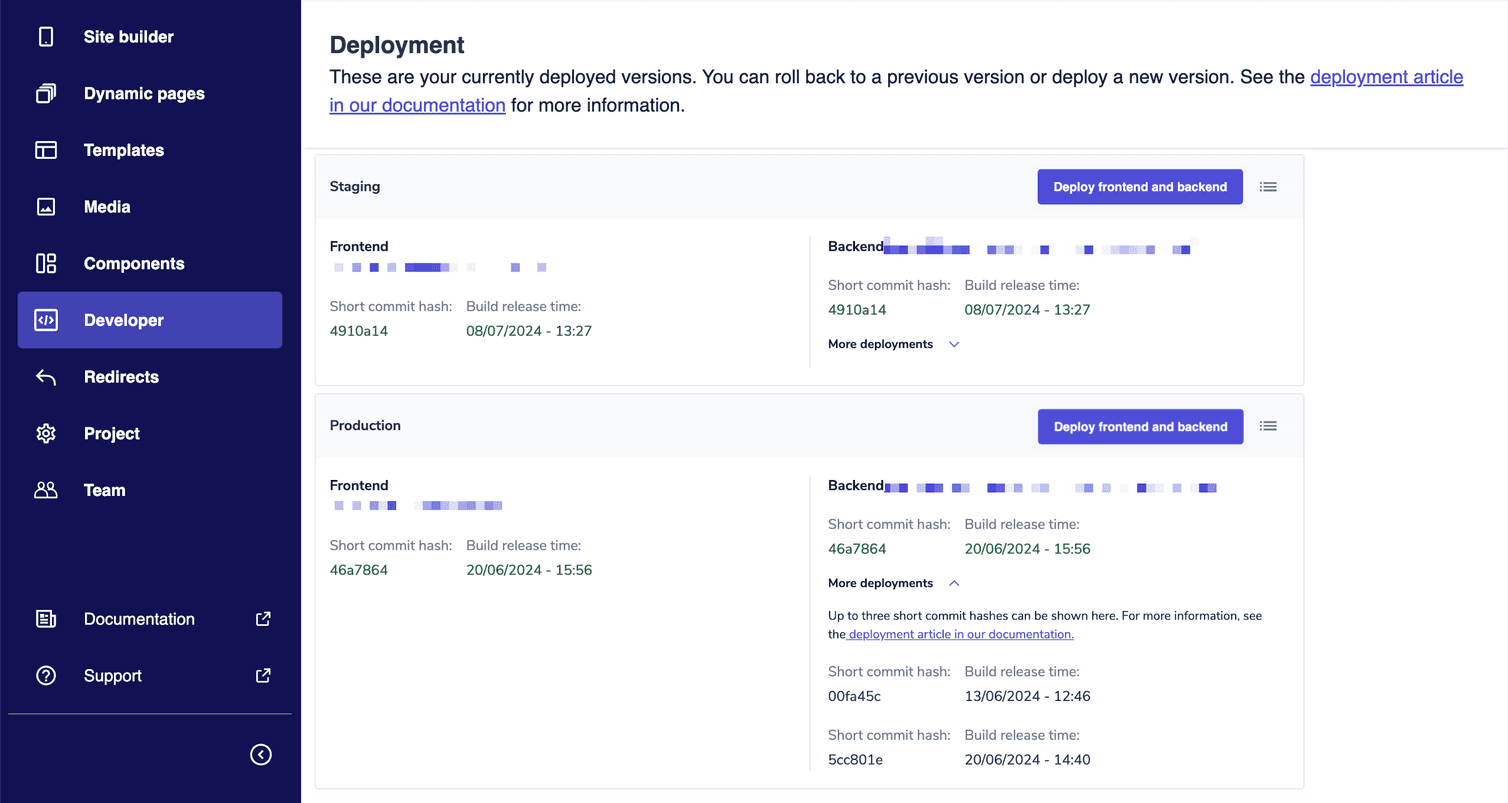Click commit hash 00fa45c under Production
Viewport: 1508px width, 803px height.
point(854,696)
